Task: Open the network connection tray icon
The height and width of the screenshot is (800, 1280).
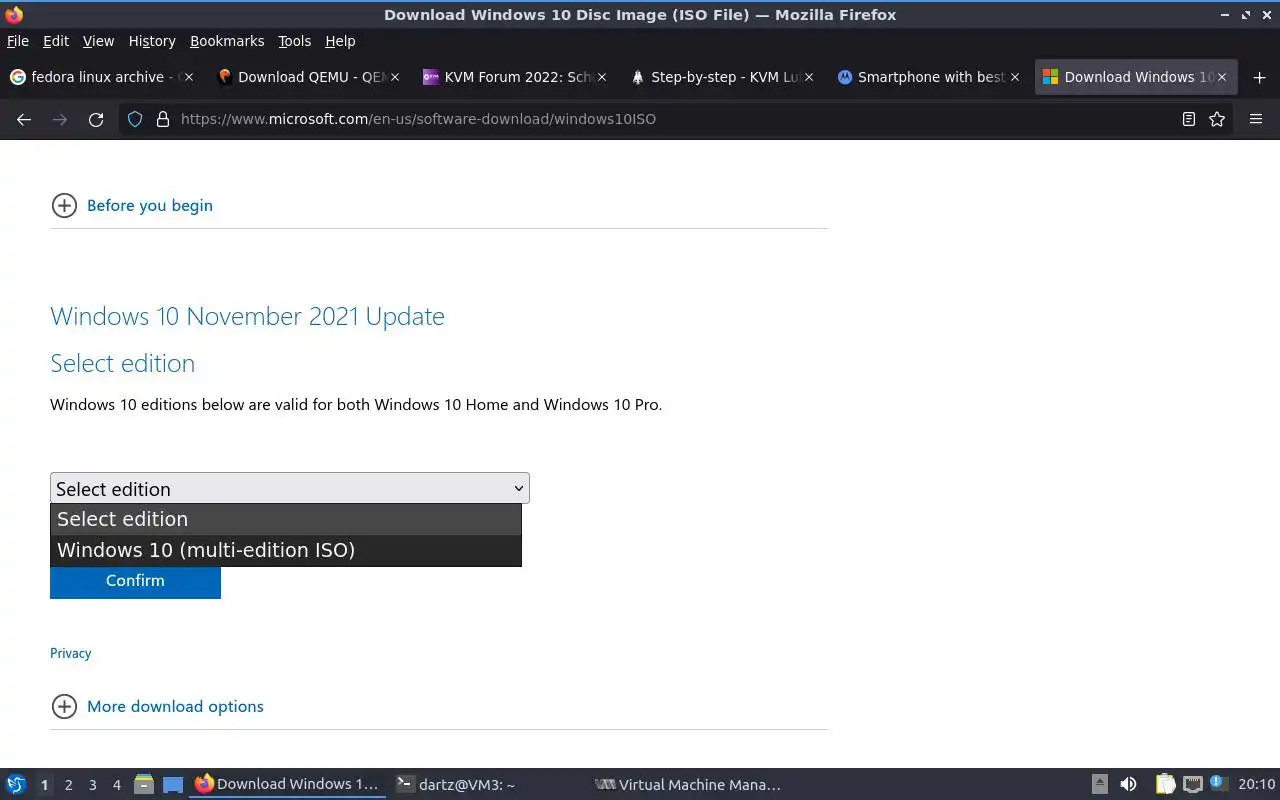Action: [x=1192, y=784]
